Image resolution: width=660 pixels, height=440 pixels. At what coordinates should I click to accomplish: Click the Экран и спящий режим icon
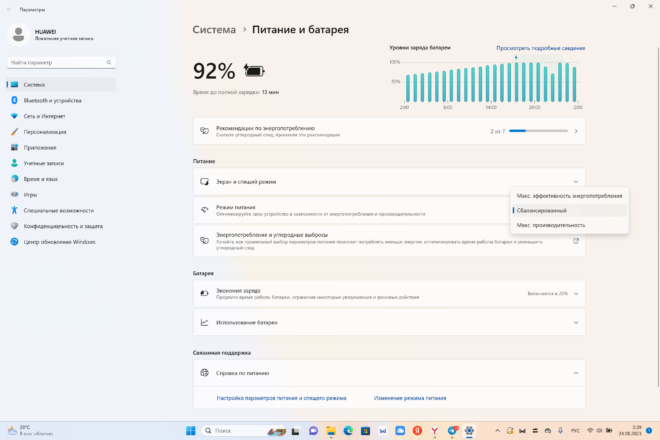[x=205, y=181]
